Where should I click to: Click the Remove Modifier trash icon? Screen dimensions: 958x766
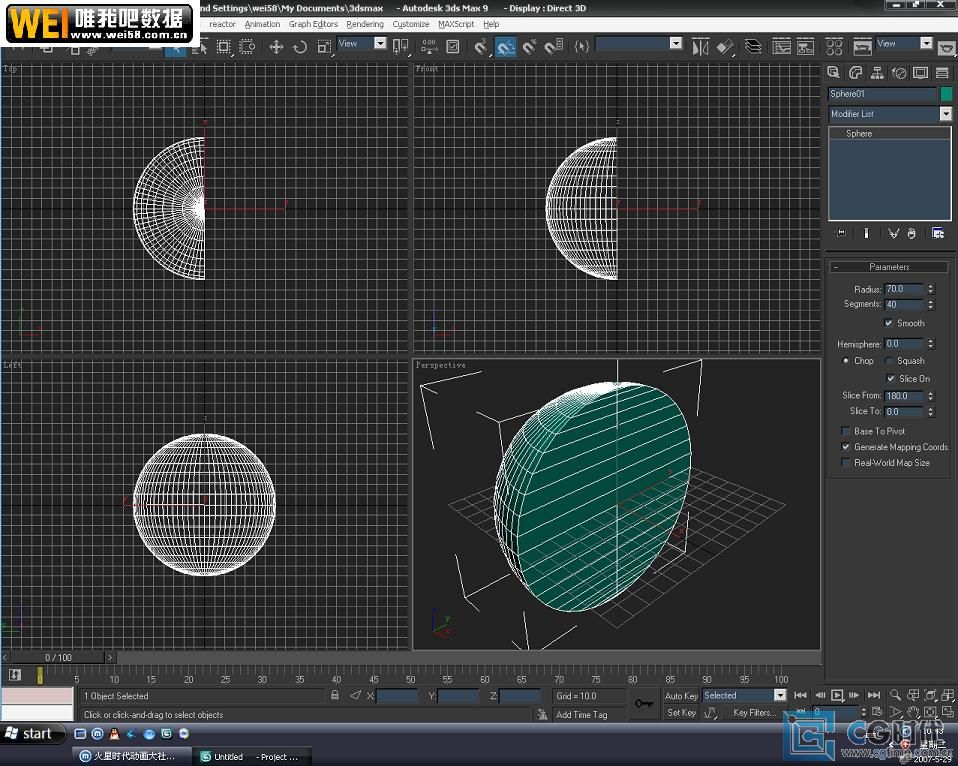tap(912, 233)
